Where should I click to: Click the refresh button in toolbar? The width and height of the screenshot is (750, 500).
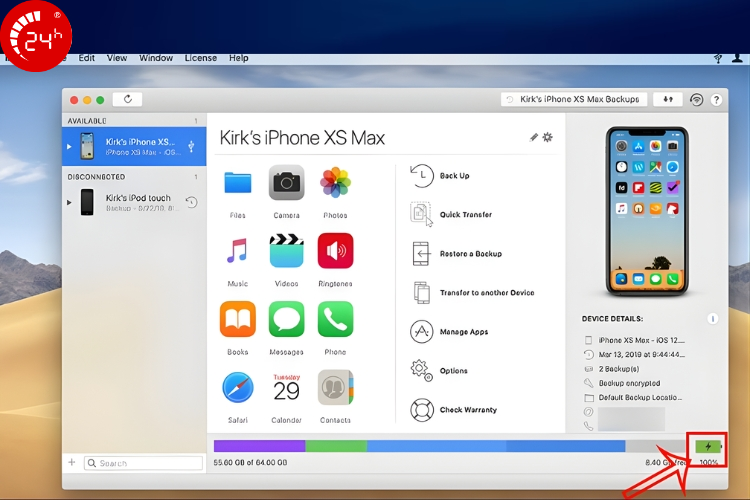(128, 99)
